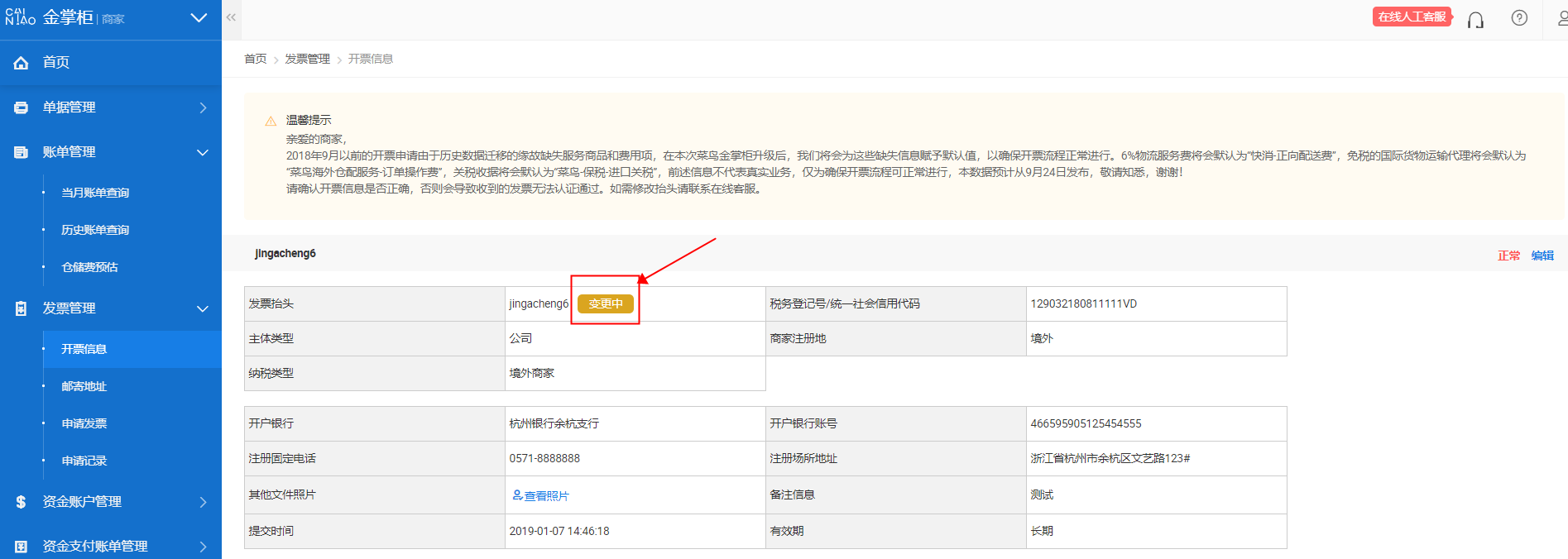Screen dimensions: 1568x559
Task: Click address 浙江省杭州市余杭区文艺路123#
Action: pos(1110,458)
